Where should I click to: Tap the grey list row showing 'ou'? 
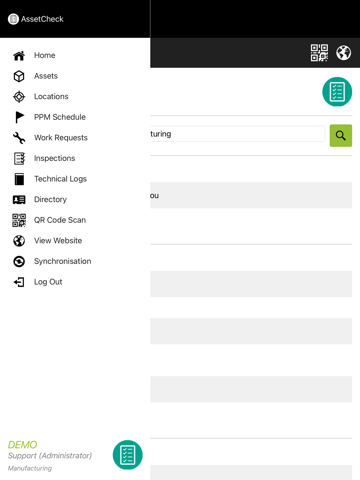click(x=251, y=195)
